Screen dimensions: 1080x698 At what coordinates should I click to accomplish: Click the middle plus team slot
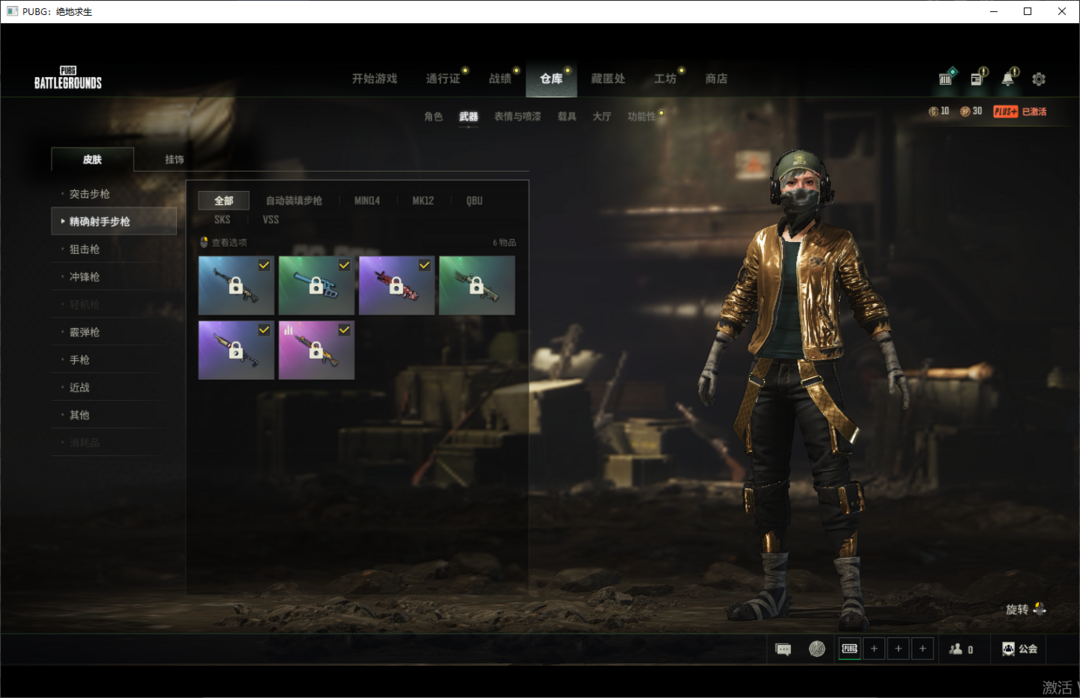click(898, 648)
